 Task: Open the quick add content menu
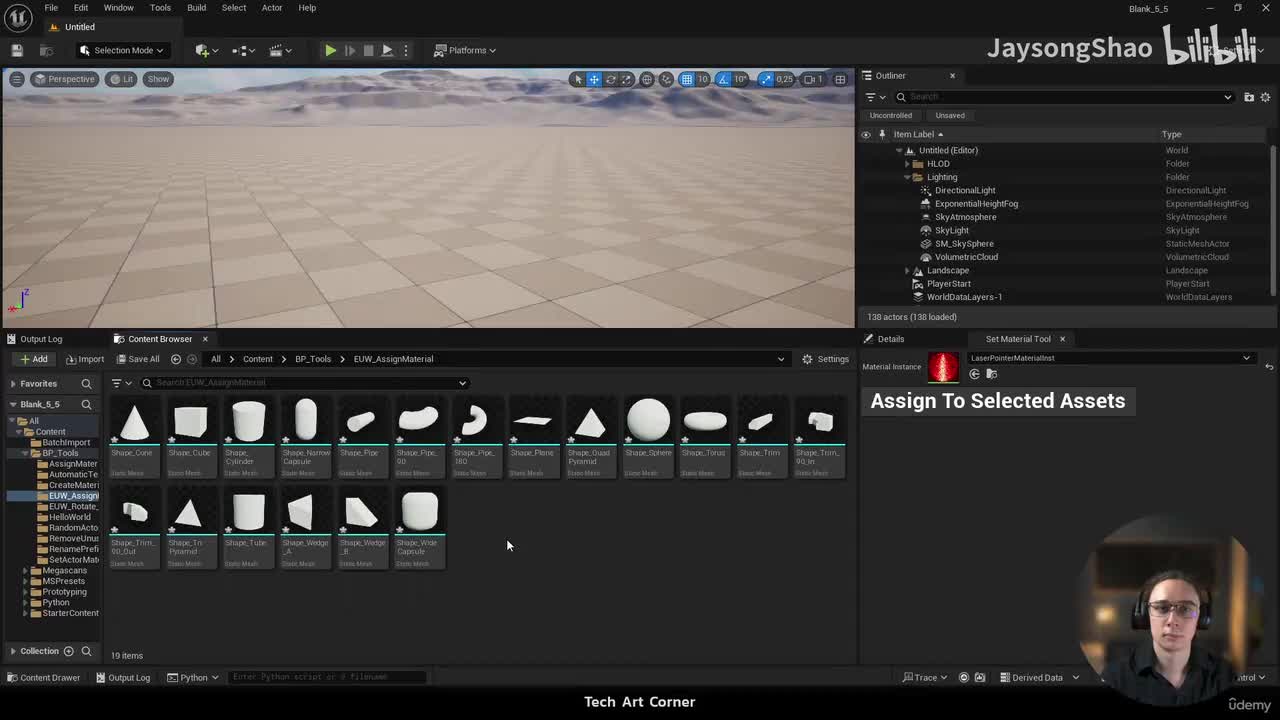point(205,50)
